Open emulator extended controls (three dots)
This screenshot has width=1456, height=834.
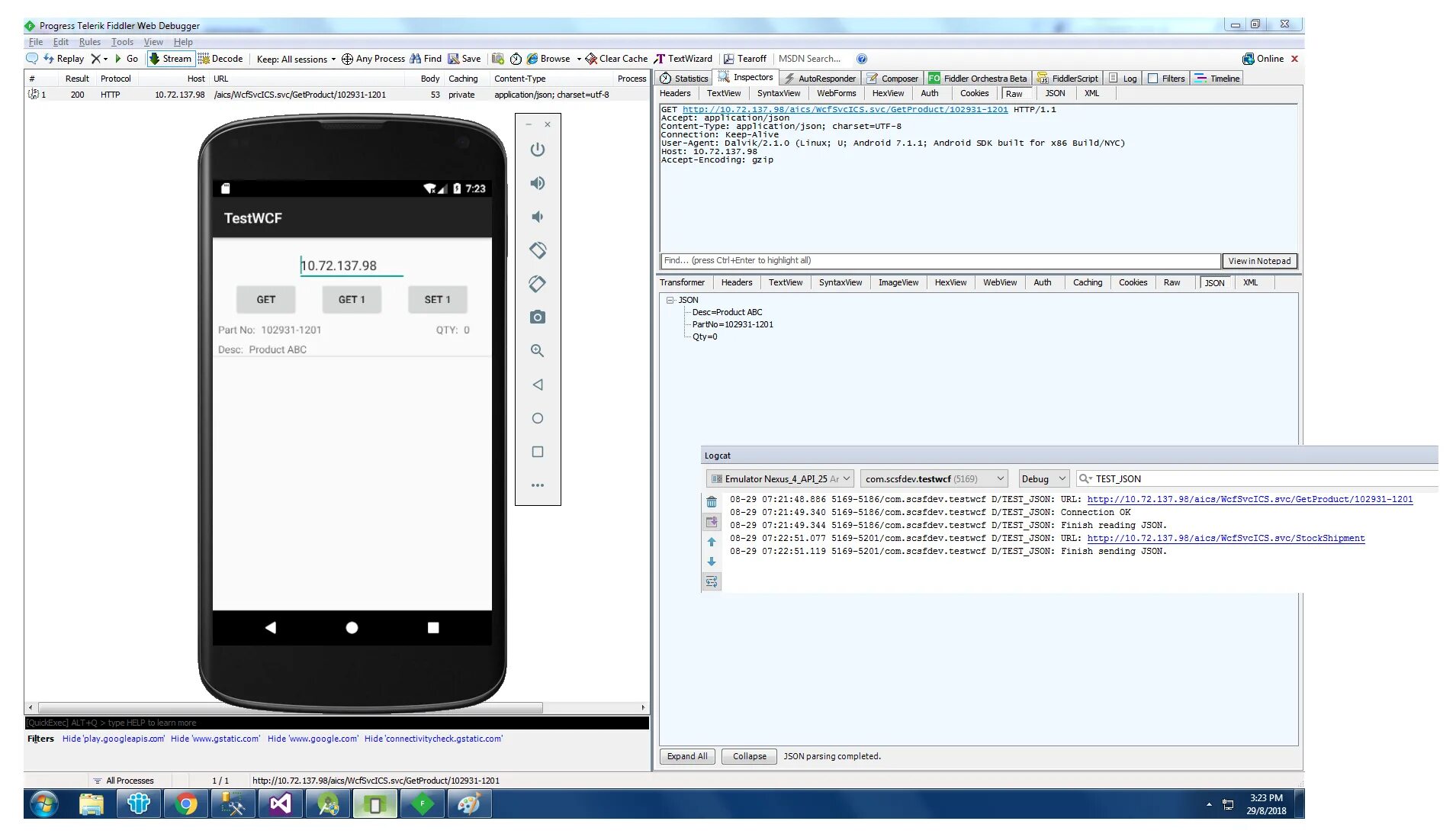click(x=538, y=485)
